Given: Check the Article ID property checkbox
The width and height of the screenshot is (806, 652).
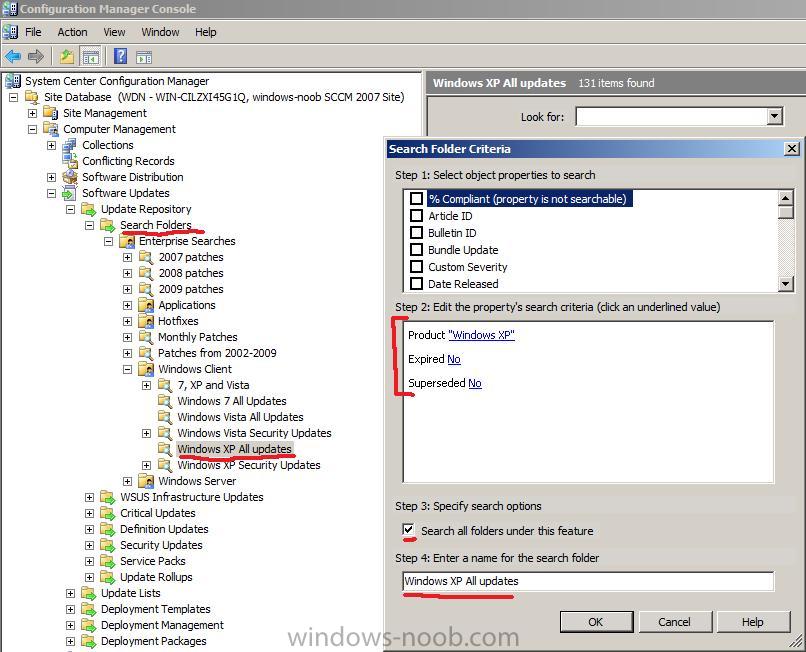Looking at the screenshot, I should click(x=416, y=215).
